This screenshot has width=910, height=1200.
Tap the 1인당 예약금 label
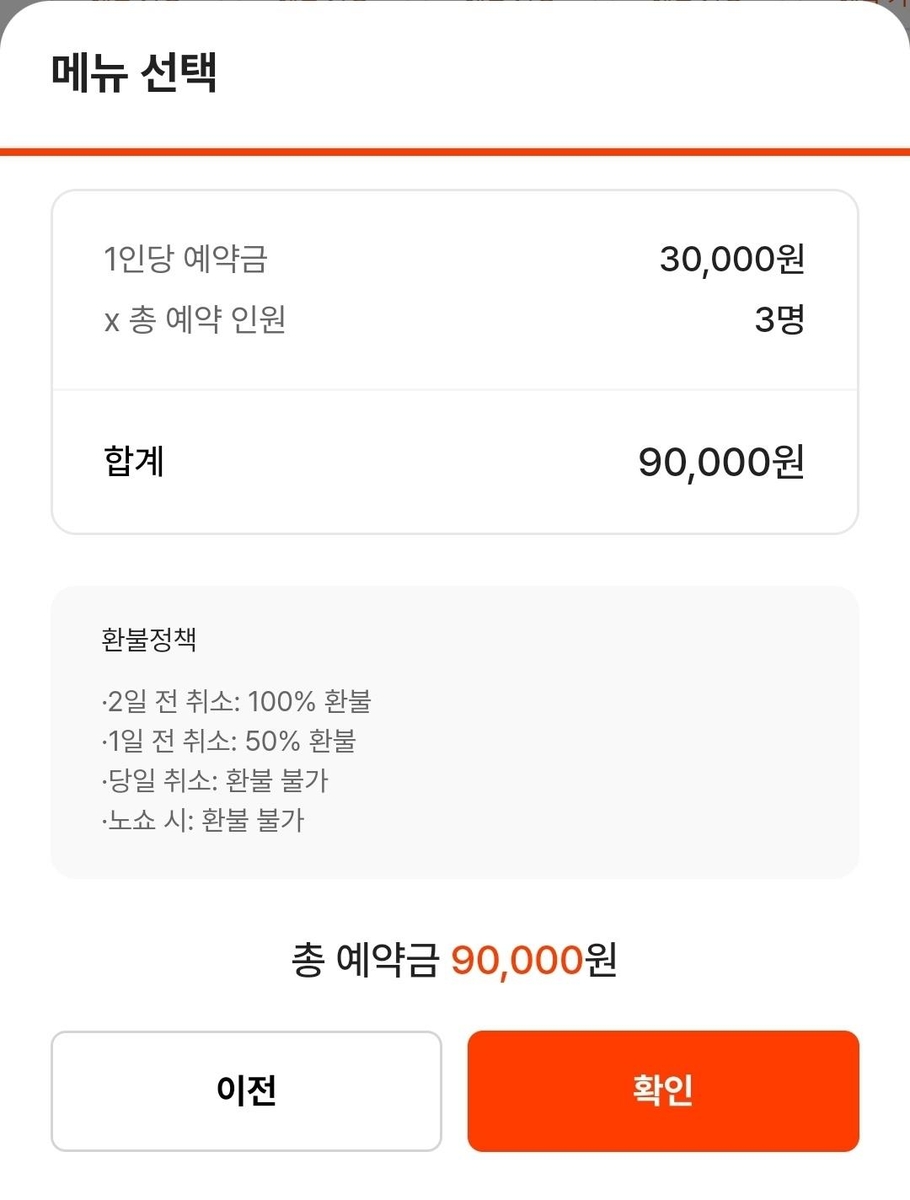pos(186,260)
